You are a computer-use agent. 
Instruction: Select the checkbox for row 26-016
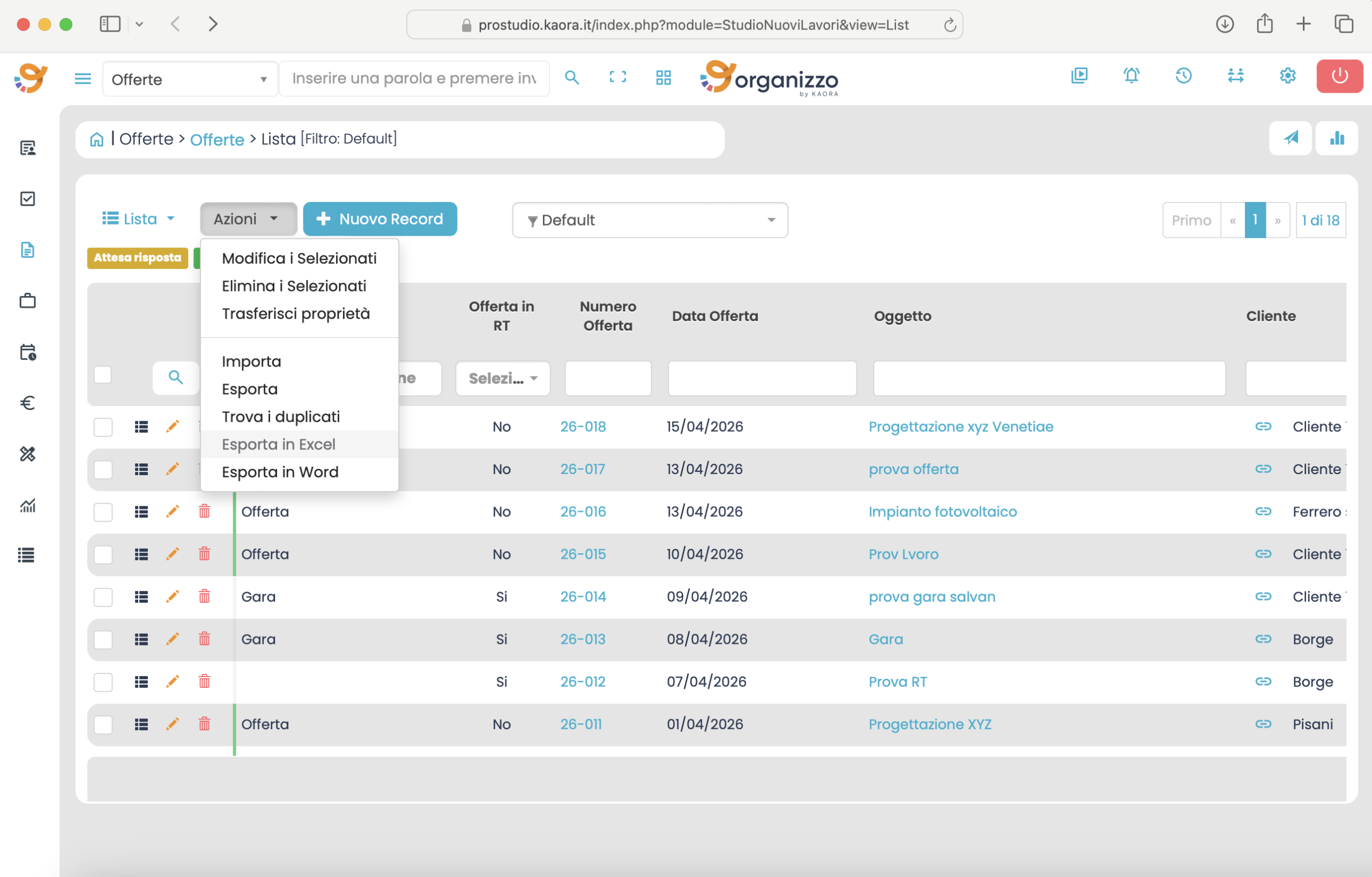pyautogui.click(x=103, y=512)
